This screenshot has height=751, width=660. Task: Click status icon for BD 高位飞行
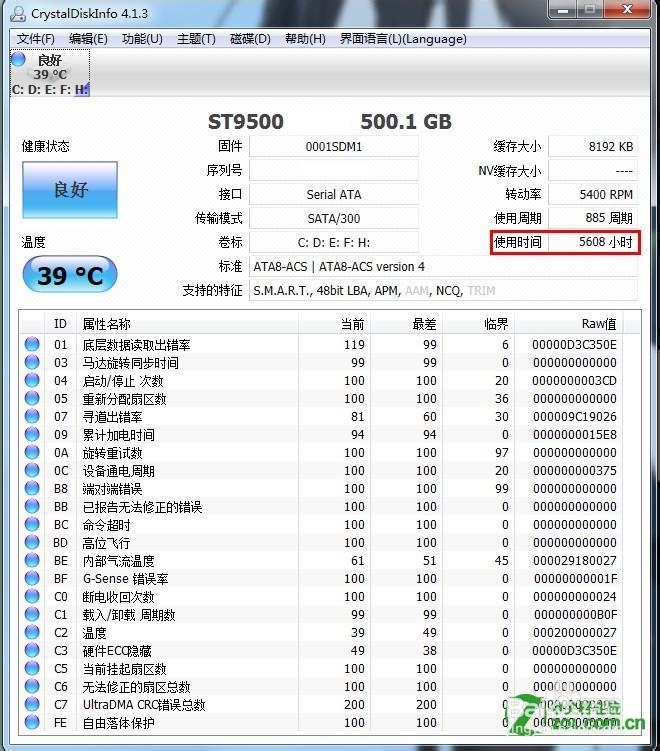coord(32,542)
